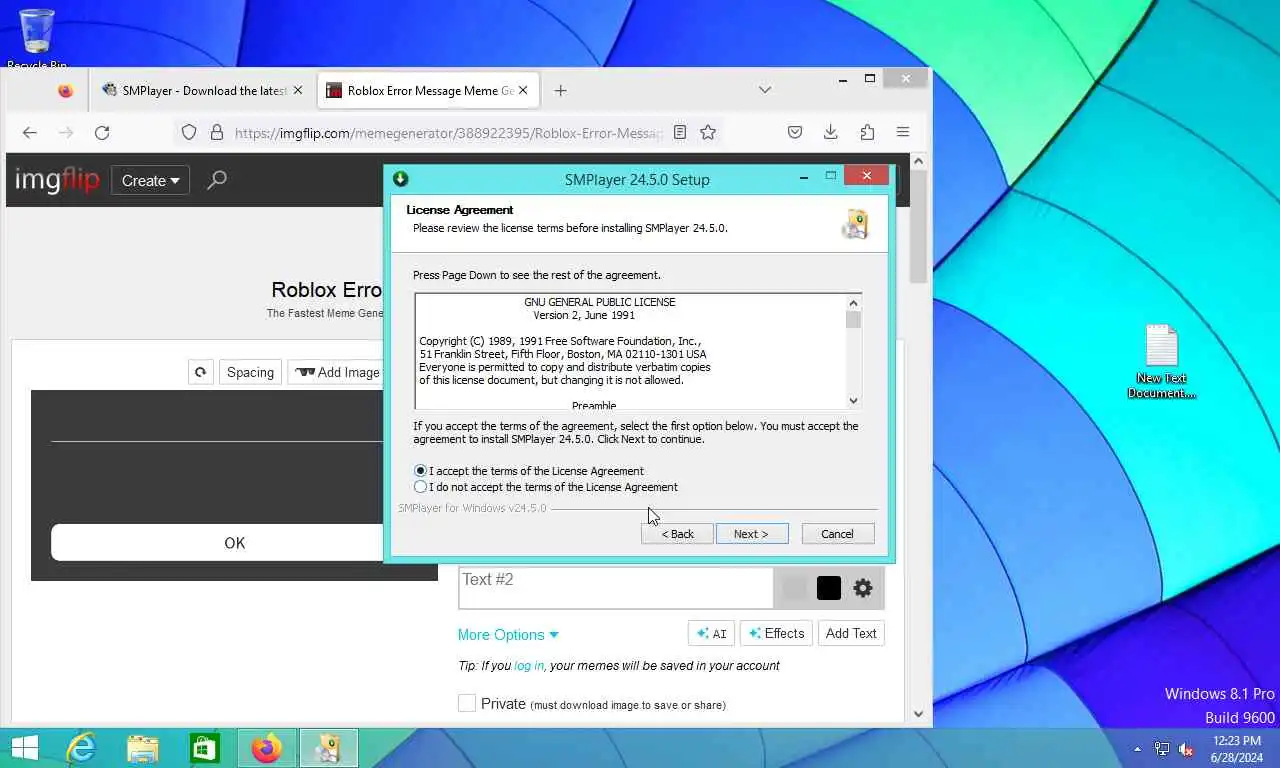Open the text Effects button
The image size is (1280, 768).
point(776,633)
